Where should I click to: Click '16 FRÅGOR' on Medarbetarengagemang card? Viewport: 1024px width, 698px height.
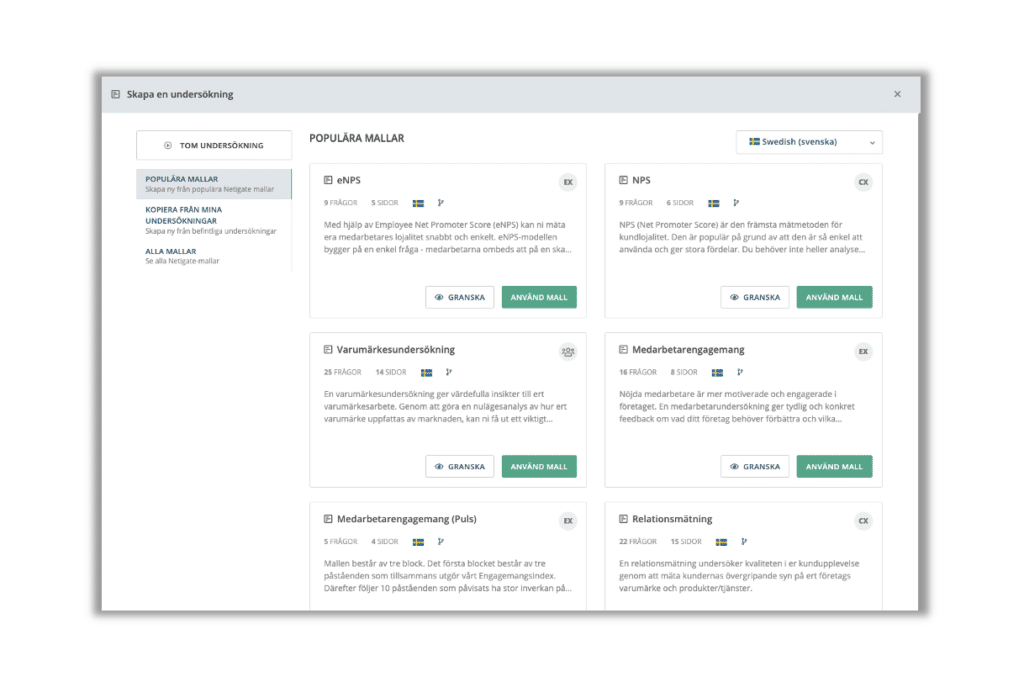pyautogui.click(x=637, y=372)
